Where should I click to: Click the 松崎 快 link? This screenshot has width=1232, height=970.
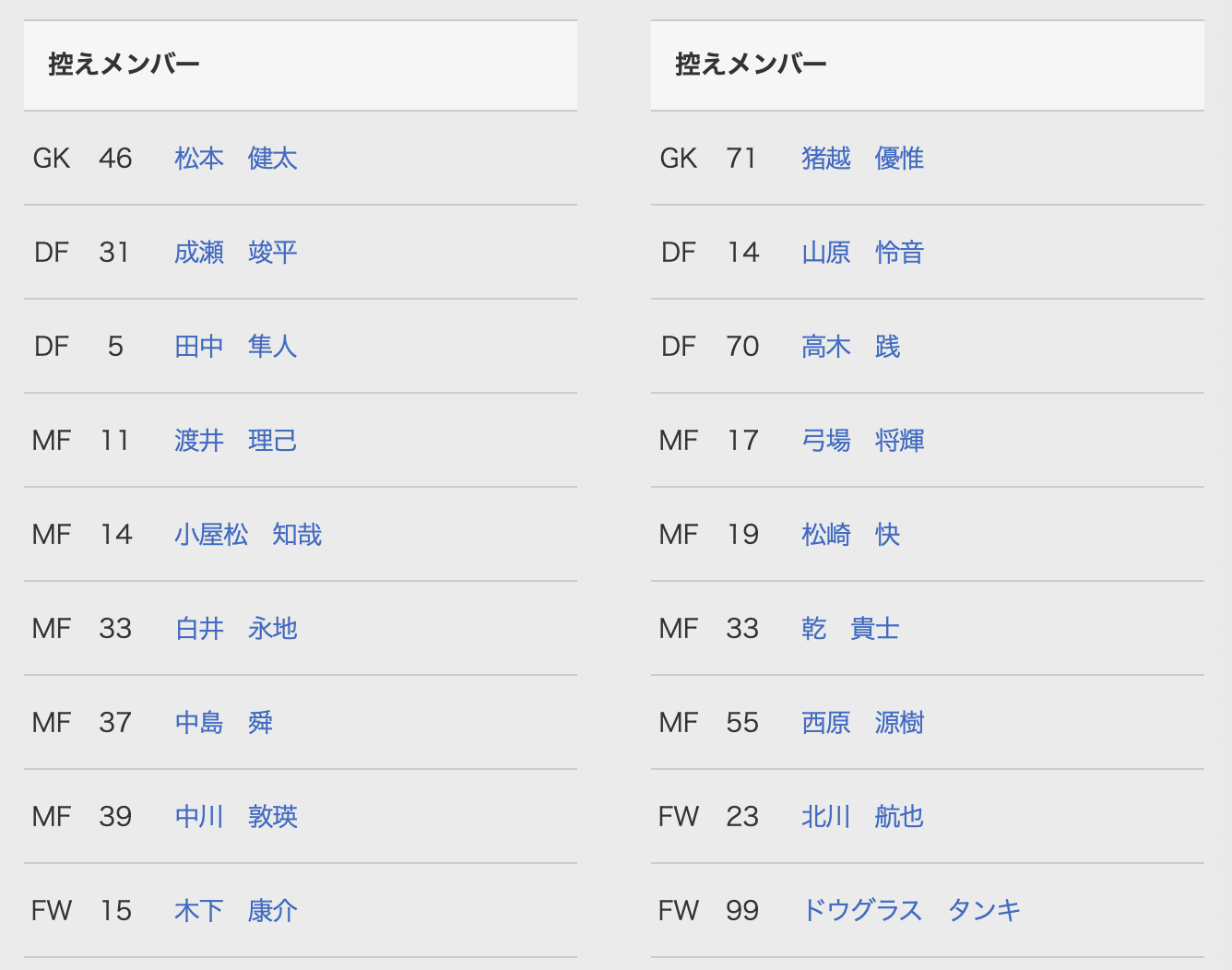tap(850, 535)
